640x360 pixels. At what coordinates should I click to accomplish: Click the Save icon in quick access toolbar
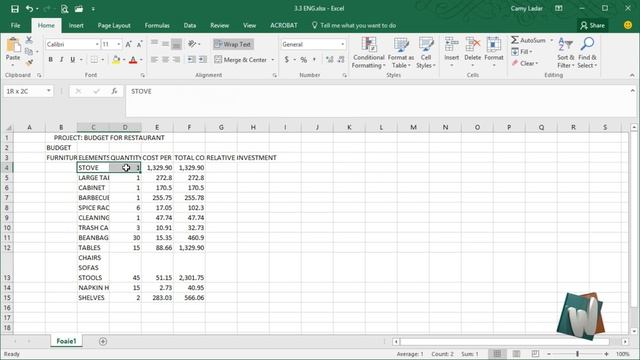(15, 9)
